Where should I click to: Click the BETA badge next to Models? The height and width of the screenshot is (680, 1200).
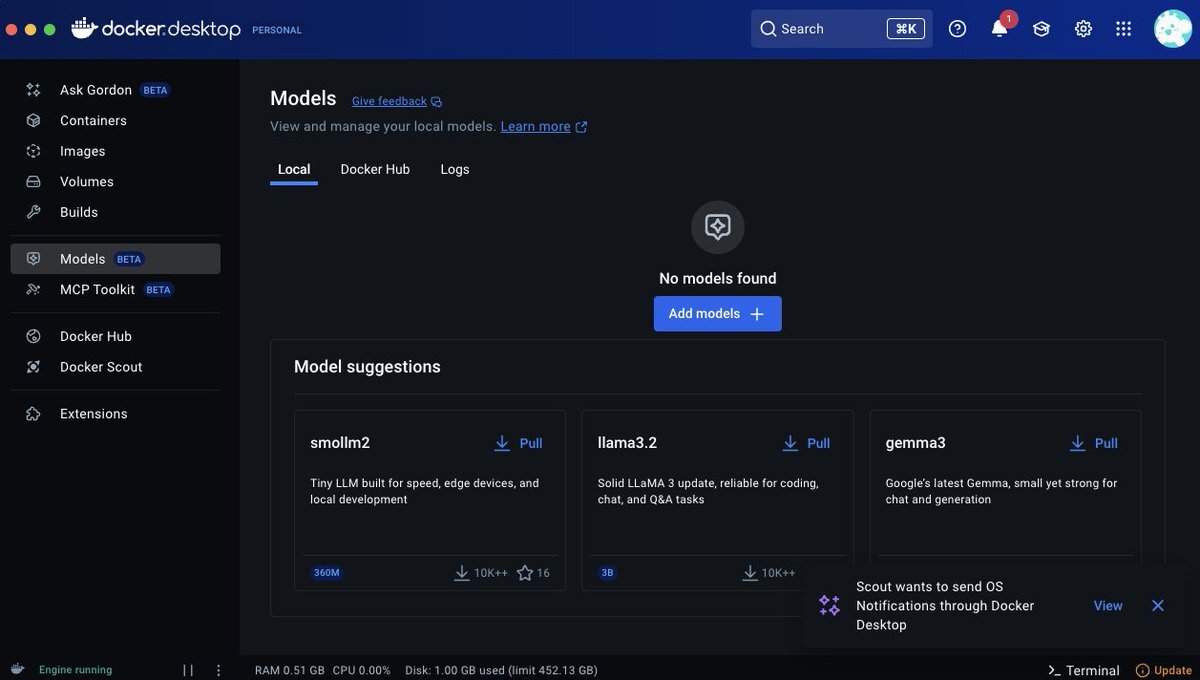coord(129,259)
